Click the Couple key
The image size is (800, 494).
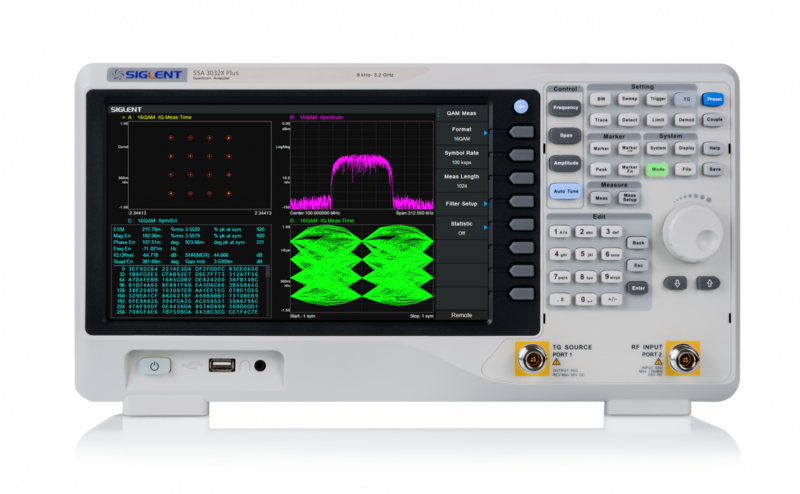pyautogui.click(x=713, y=120)
